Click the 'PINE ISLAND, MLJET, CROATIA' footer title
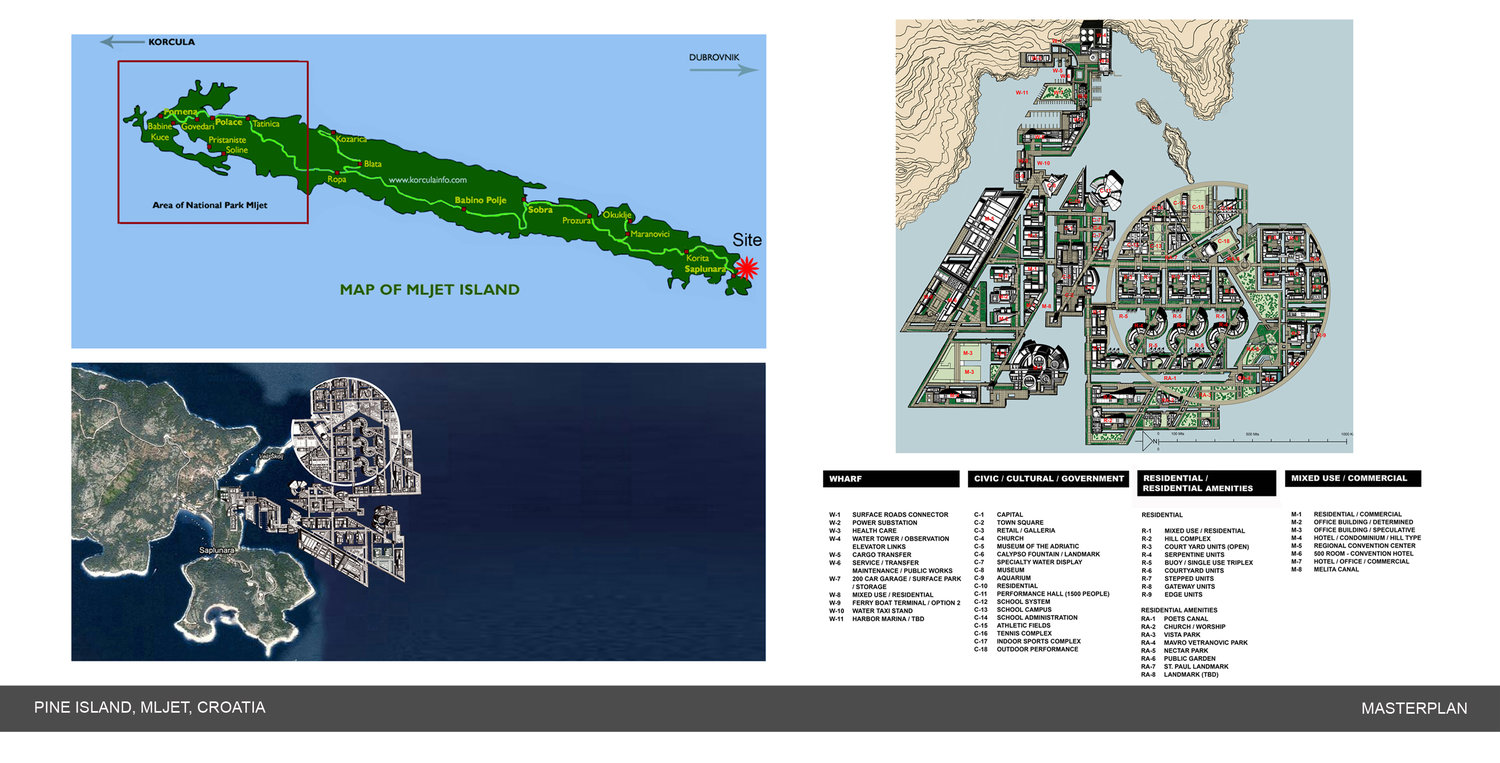Screen dimensions: 1500x763 coord(150,708)
